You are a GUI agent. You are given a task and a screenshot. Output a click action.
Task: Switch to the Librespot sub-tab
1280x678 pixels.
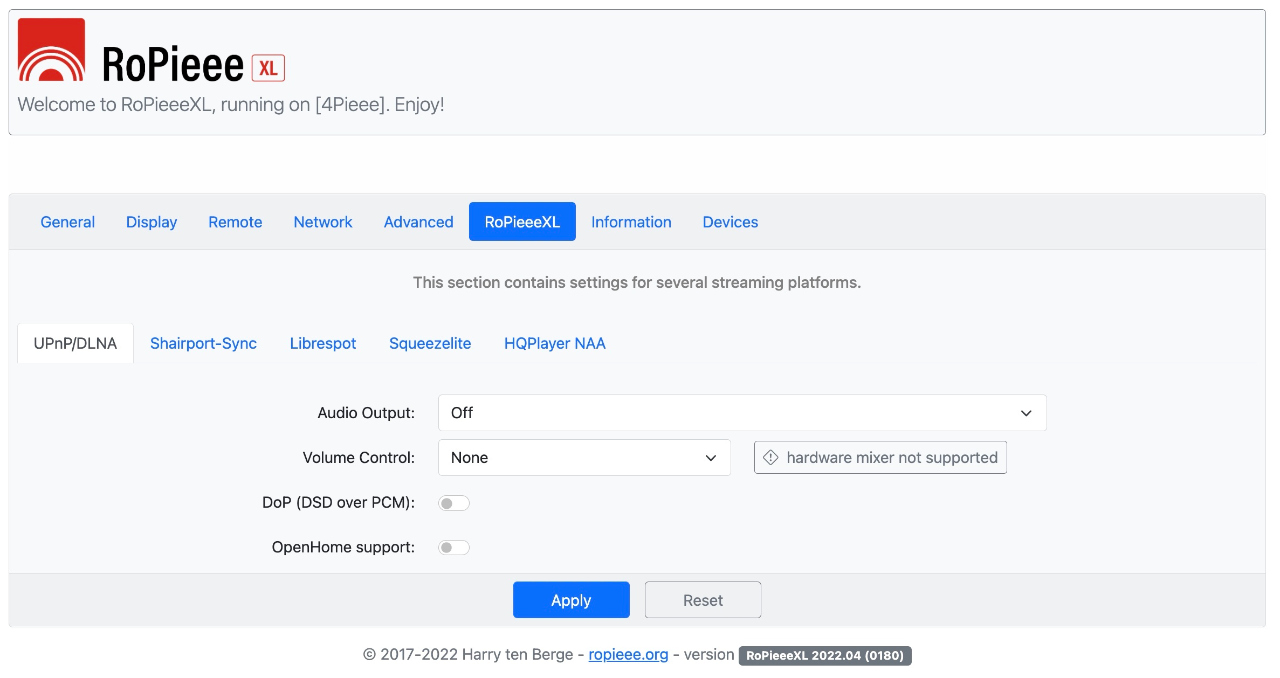pos(323,343)
